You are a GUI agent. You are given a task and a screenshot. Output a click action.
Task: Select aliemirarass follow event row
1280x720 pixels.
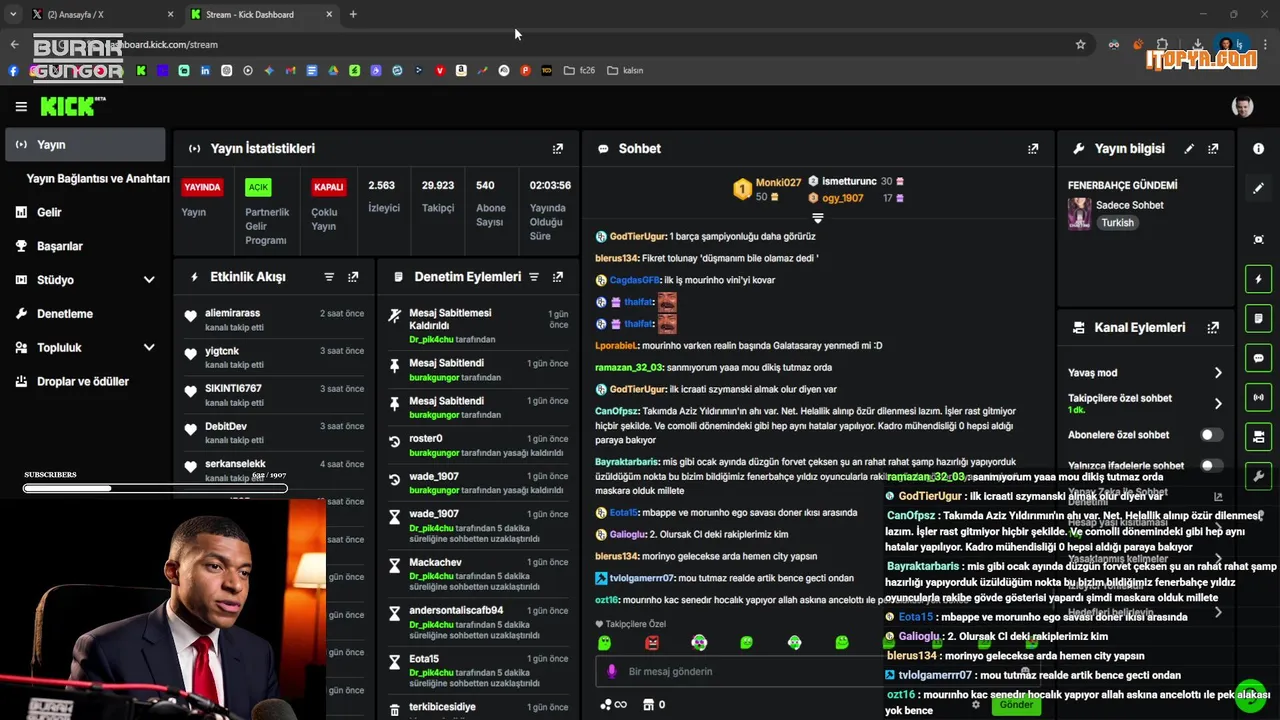(274, 319)
